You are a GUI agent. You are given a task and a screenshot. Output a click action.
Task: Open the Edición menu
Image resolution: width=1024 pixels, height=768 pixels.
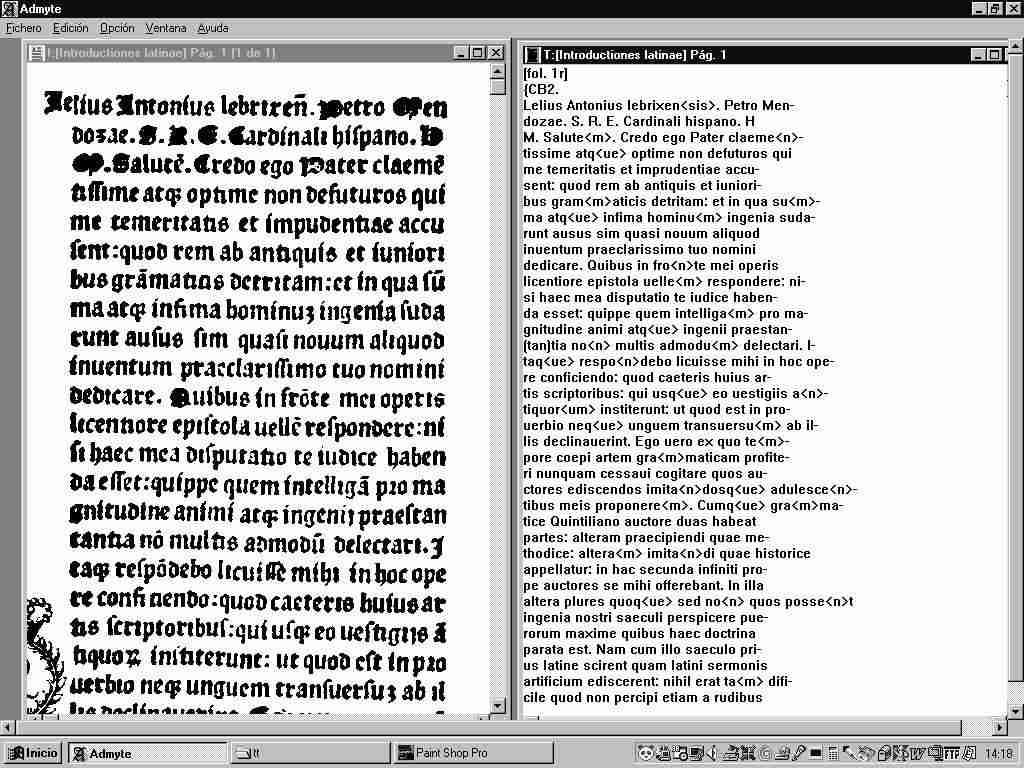tap(70, 28)
